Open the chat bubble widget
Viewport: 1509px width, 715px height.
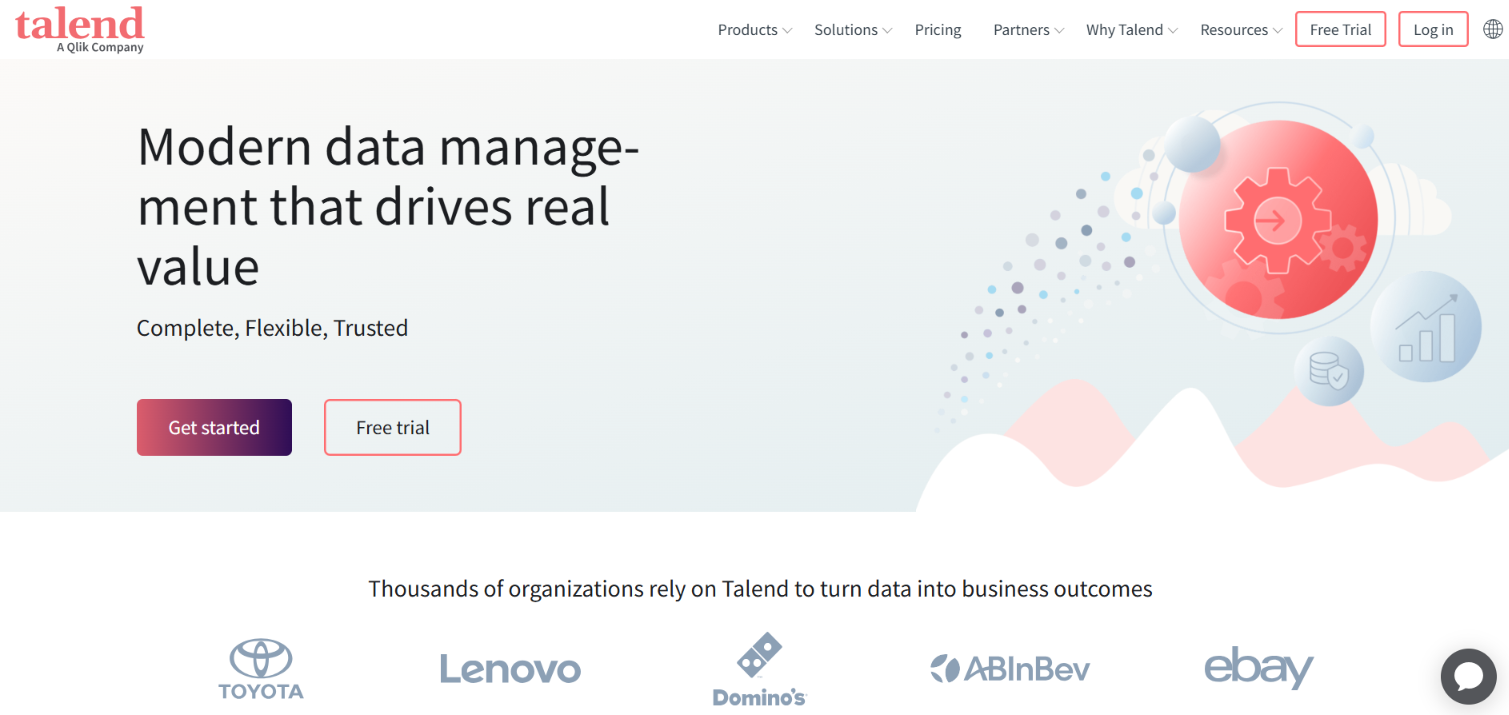1468,677
